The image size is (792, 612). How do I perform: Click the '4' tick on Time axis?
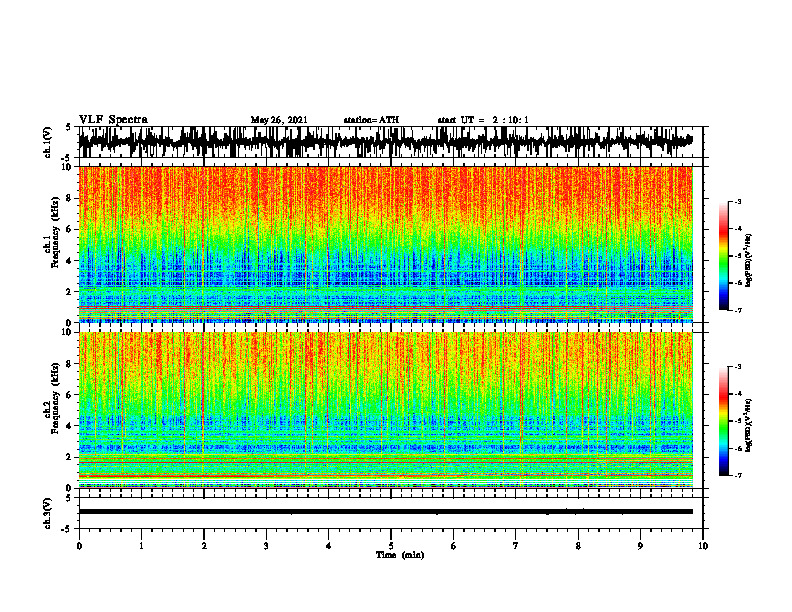tap(328, 545)
